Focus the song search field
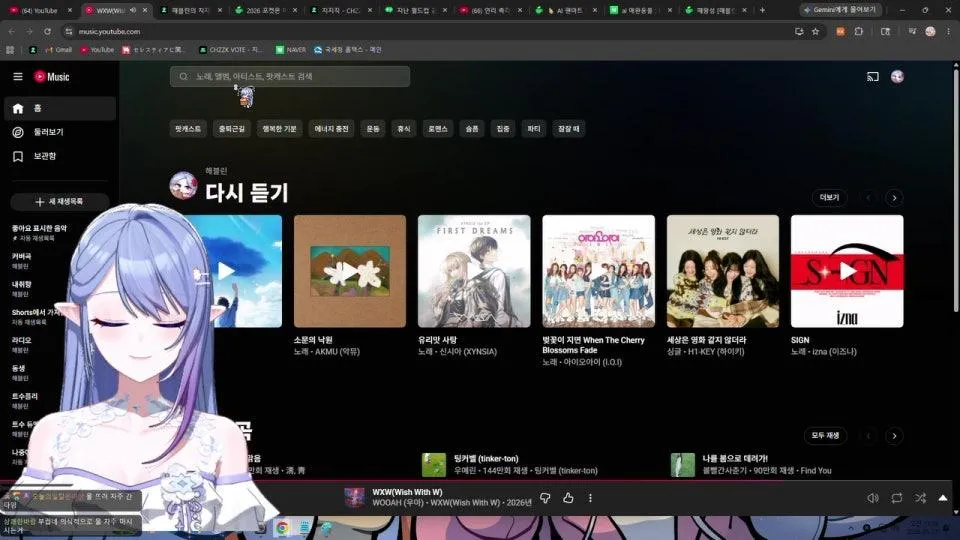Screen dimensions: 960x540 click(x=290, y=77)
